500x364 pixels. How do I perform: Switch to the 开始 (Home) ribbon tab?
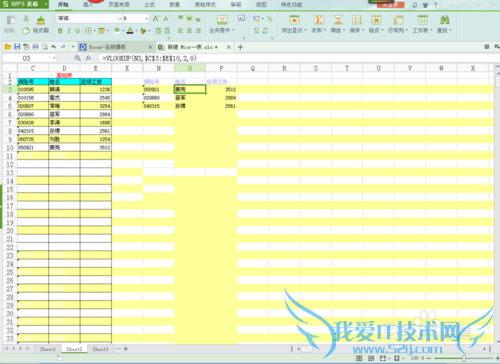pos(63,5)
